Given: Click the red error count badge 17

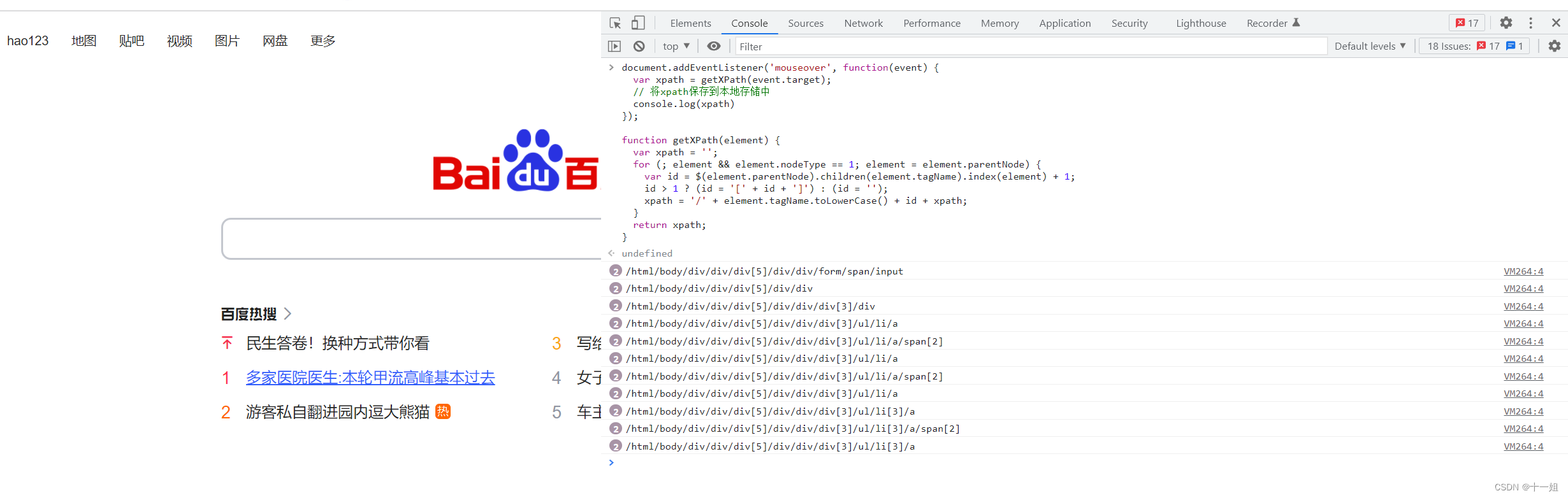Looking at the screenshot, I should pos(1467,23).
